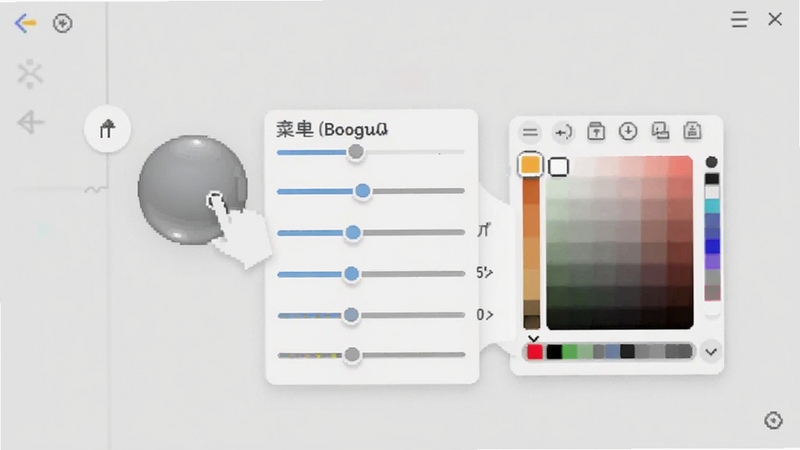The height and width of the screenshot is (450, 800).
Task: Click the black dot above the right color strip
Action: (711, 162)
